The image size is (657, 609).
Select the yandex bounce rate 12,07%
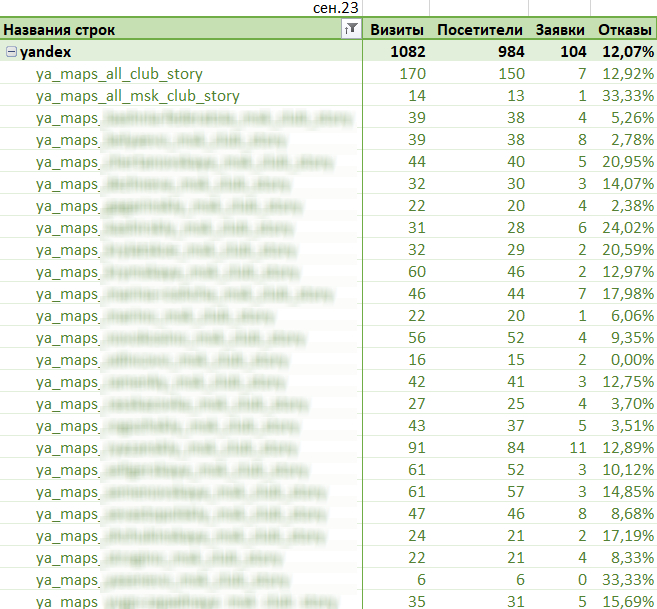(628, 52)
